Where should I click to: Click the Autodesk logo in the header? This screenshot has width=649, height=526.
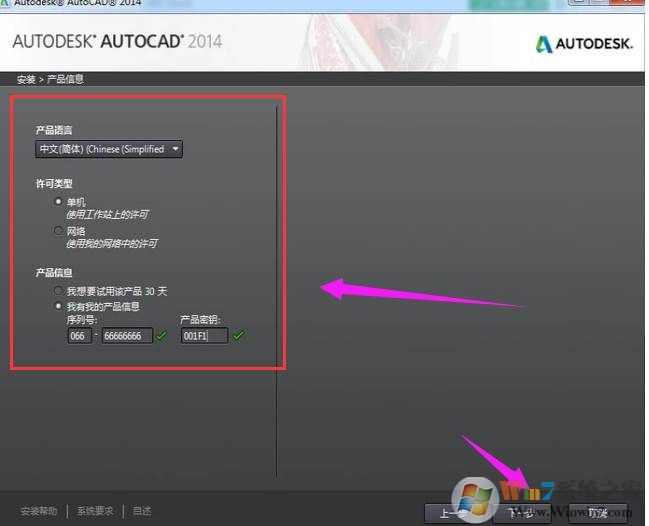pyautogui.click(x=578, y=44)
